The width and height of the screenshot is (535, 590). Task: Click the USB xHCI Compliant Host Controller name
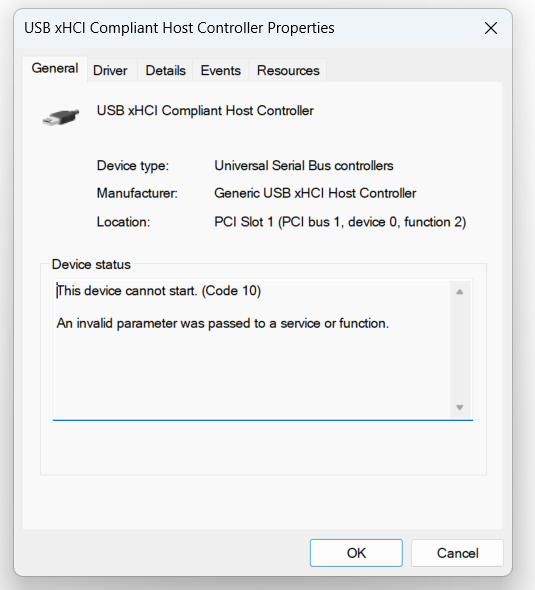[x=205, y=111]
